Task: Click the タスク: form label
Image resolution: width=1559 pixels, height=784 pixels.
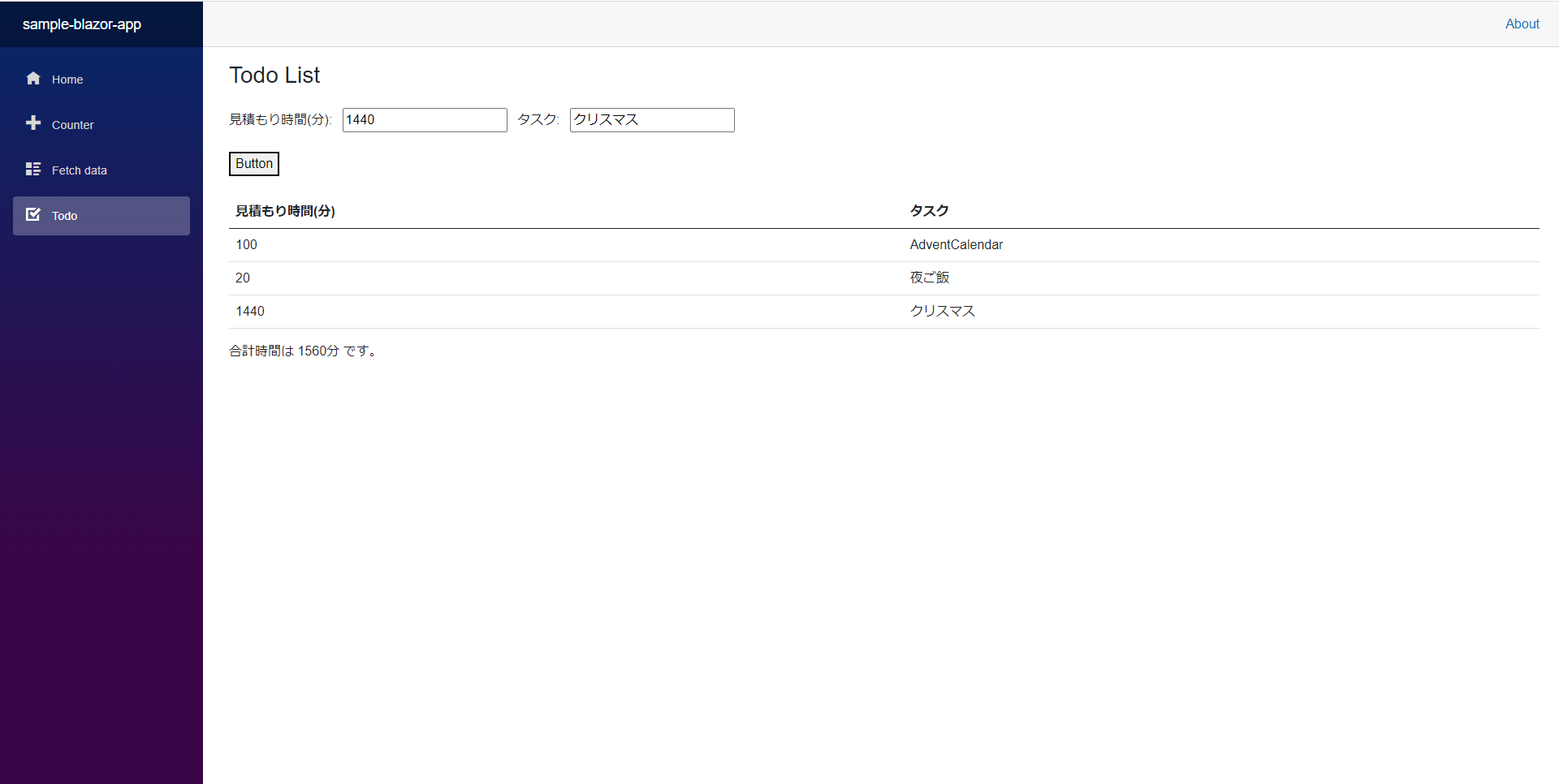Action: pyautogui.click(x=538, y=120)
